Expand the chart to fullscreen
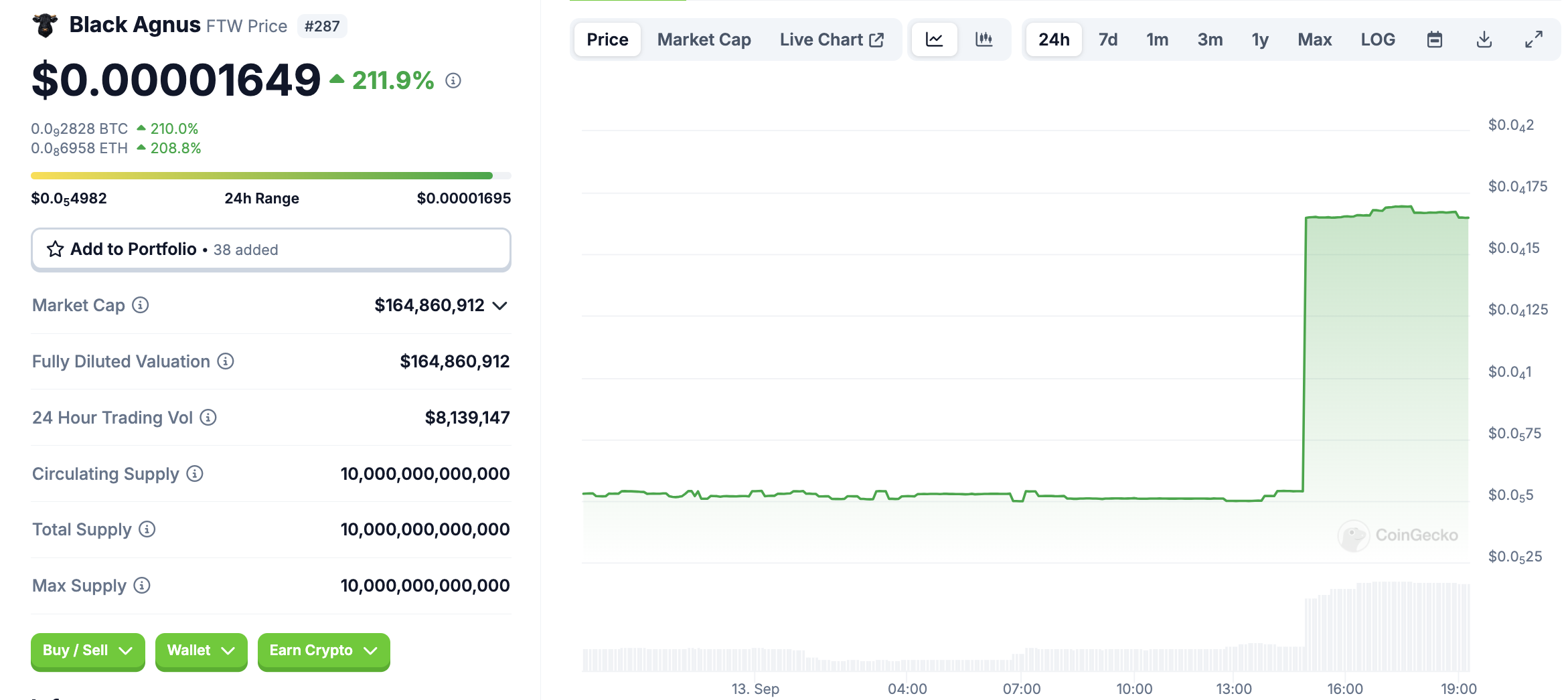Screen dimensions: 1568x700 (x=1533, y=39)
